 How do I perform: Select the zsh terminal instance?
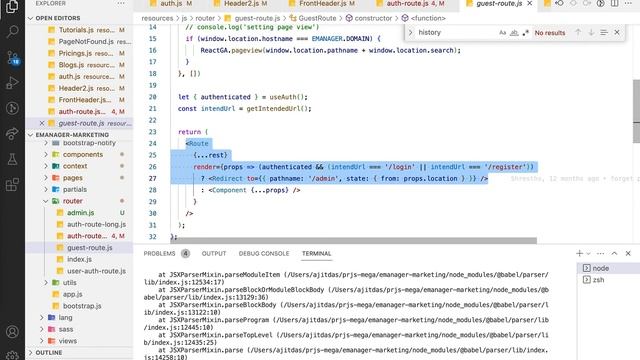607,280
